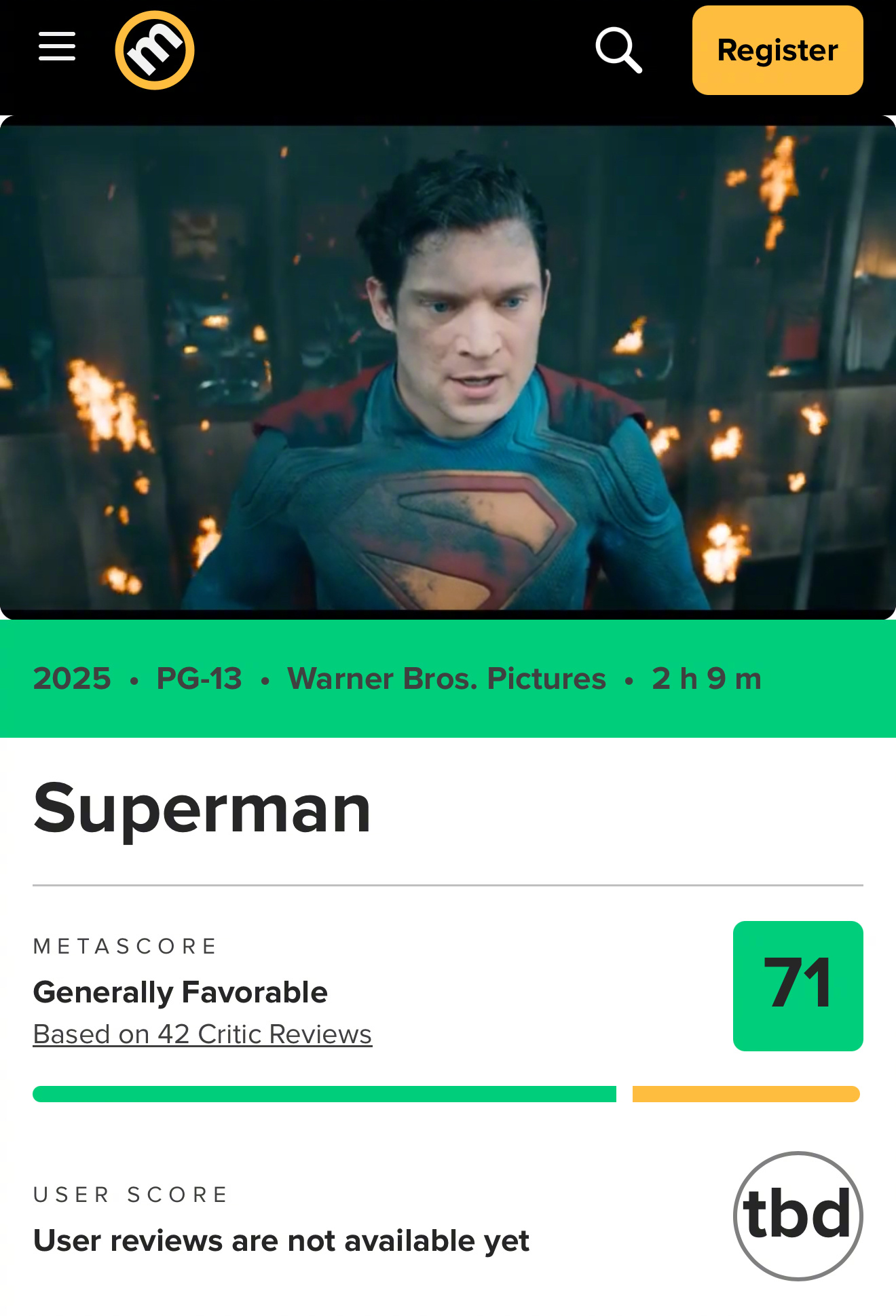Click yellow mixed reviews bar segment
Image resolution: width=896 pixels, height=1316 pixels.
(747, 1094)
